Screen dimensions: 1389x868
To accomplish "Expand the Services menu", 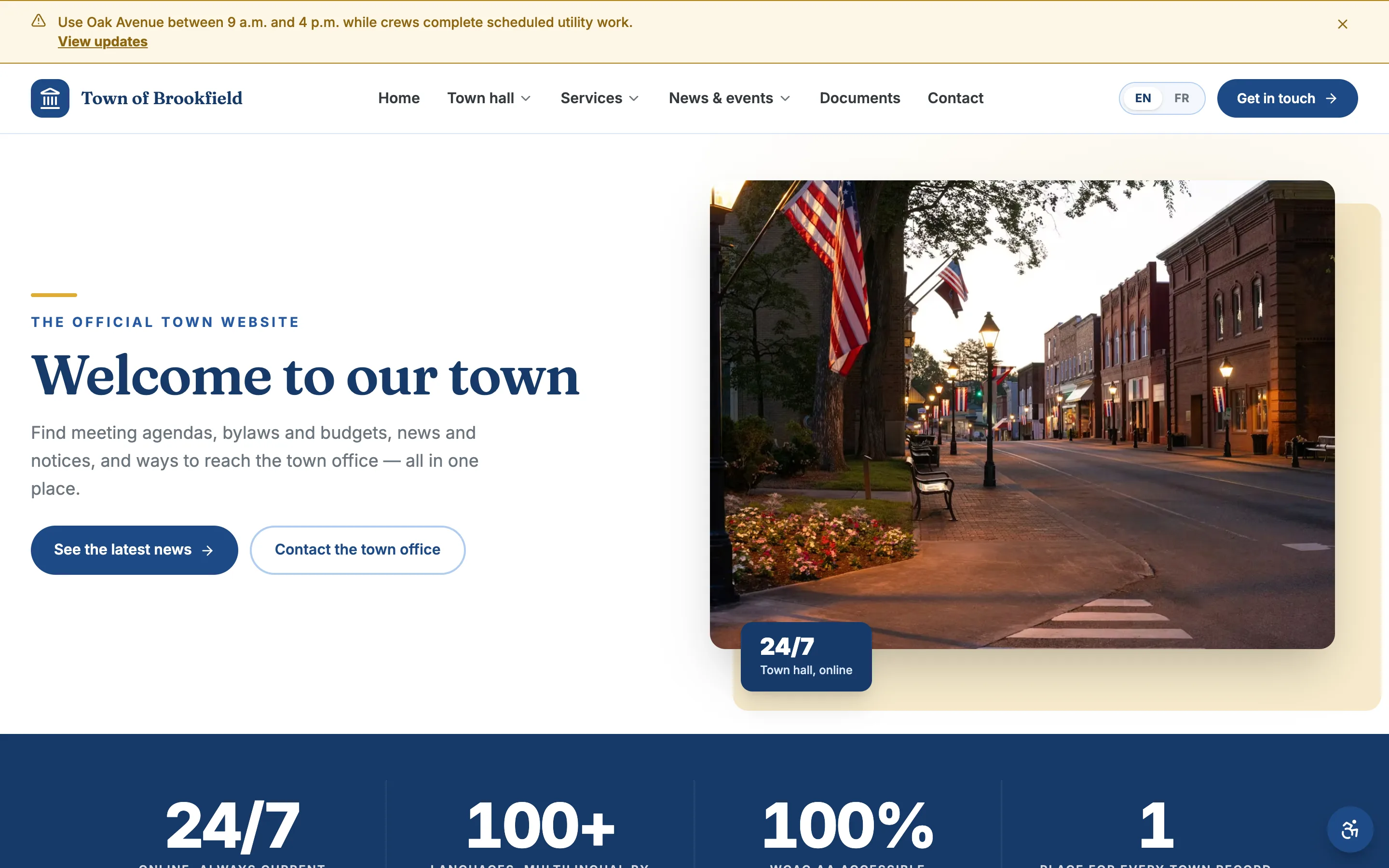I will (x=600, y=98).
